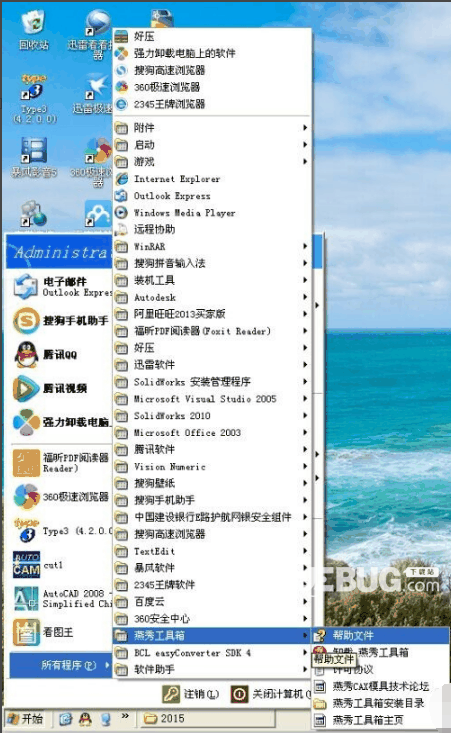Open Outlook Express in the programs list

click(x=213, y=195)
